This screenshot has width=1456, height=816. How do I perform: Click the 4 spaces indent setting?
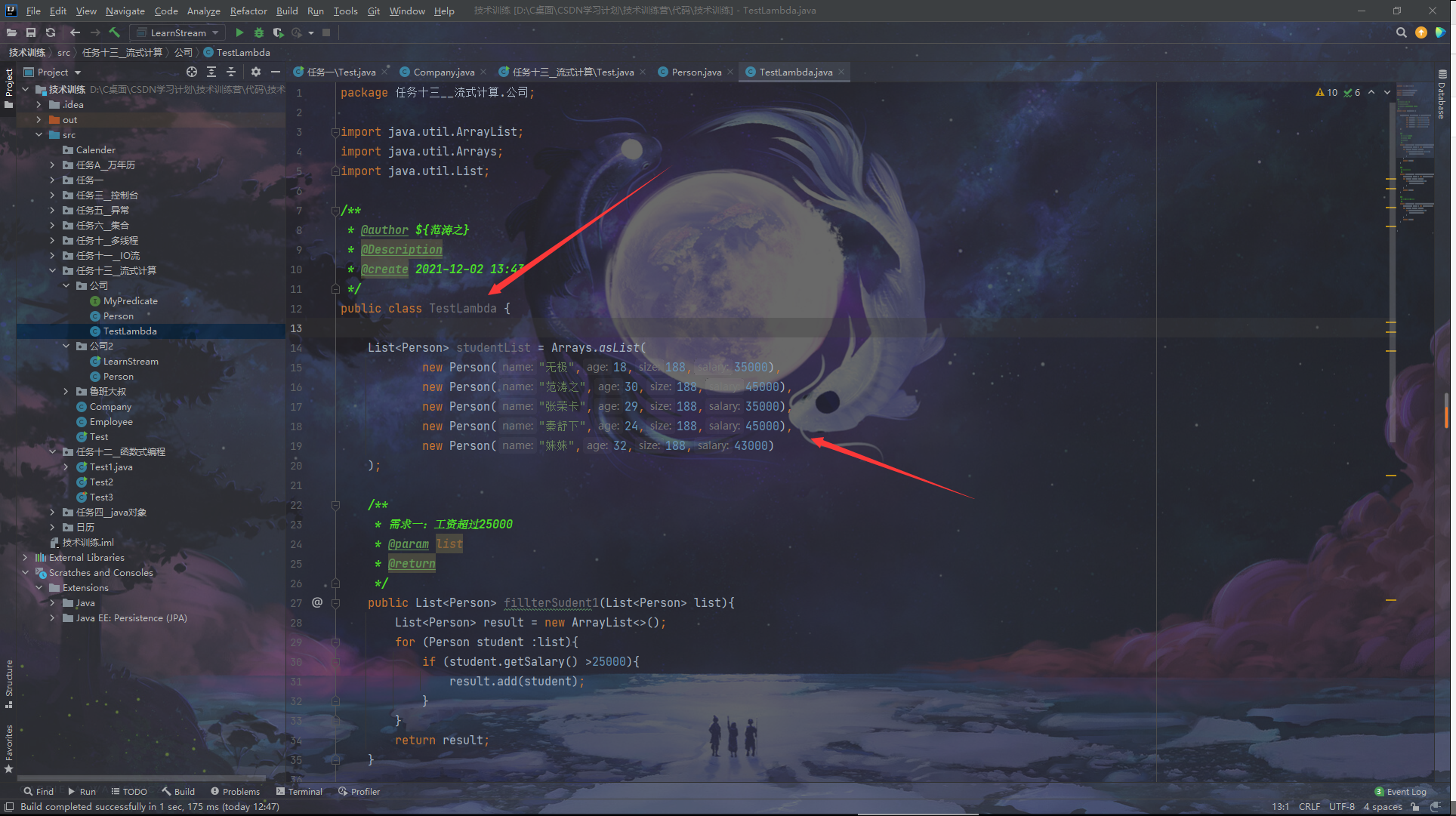point(1383,807)
